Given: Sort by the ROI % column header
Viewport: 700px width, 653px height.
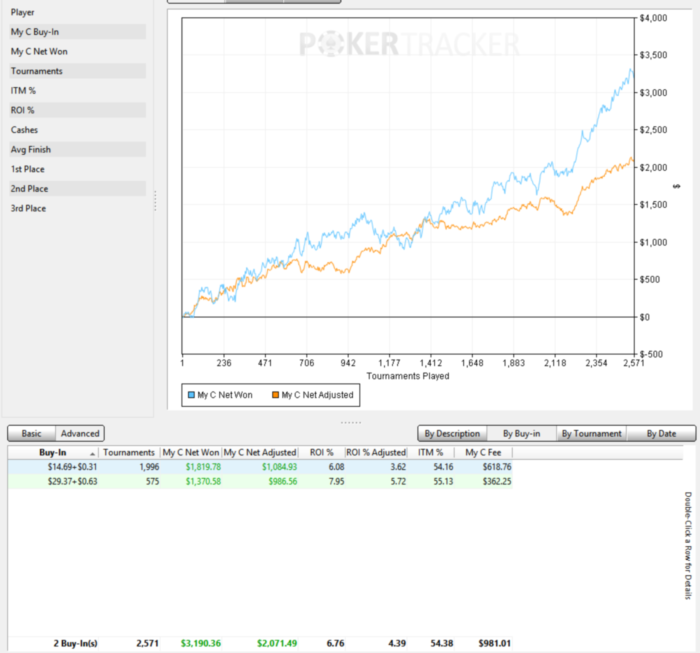Looking at the screenshot, I should pos(321,453).
